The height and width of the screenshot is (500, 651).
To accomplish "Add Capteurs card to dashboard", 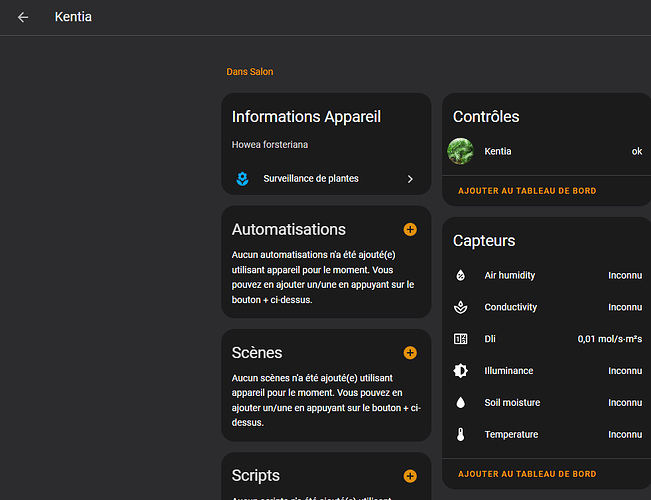I will [x=527, y=474].
